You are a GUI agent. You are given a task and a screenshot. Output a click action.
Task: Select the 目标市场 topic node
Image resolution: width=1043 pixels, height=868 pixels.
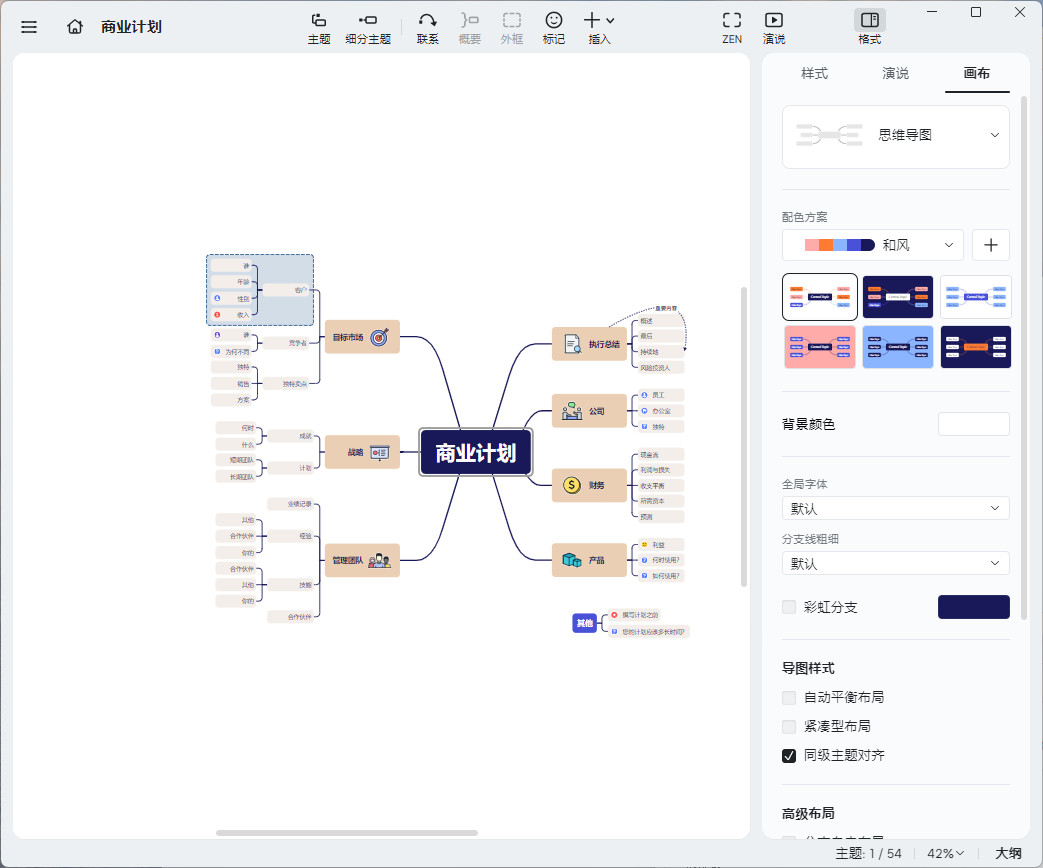click(362, 337)
